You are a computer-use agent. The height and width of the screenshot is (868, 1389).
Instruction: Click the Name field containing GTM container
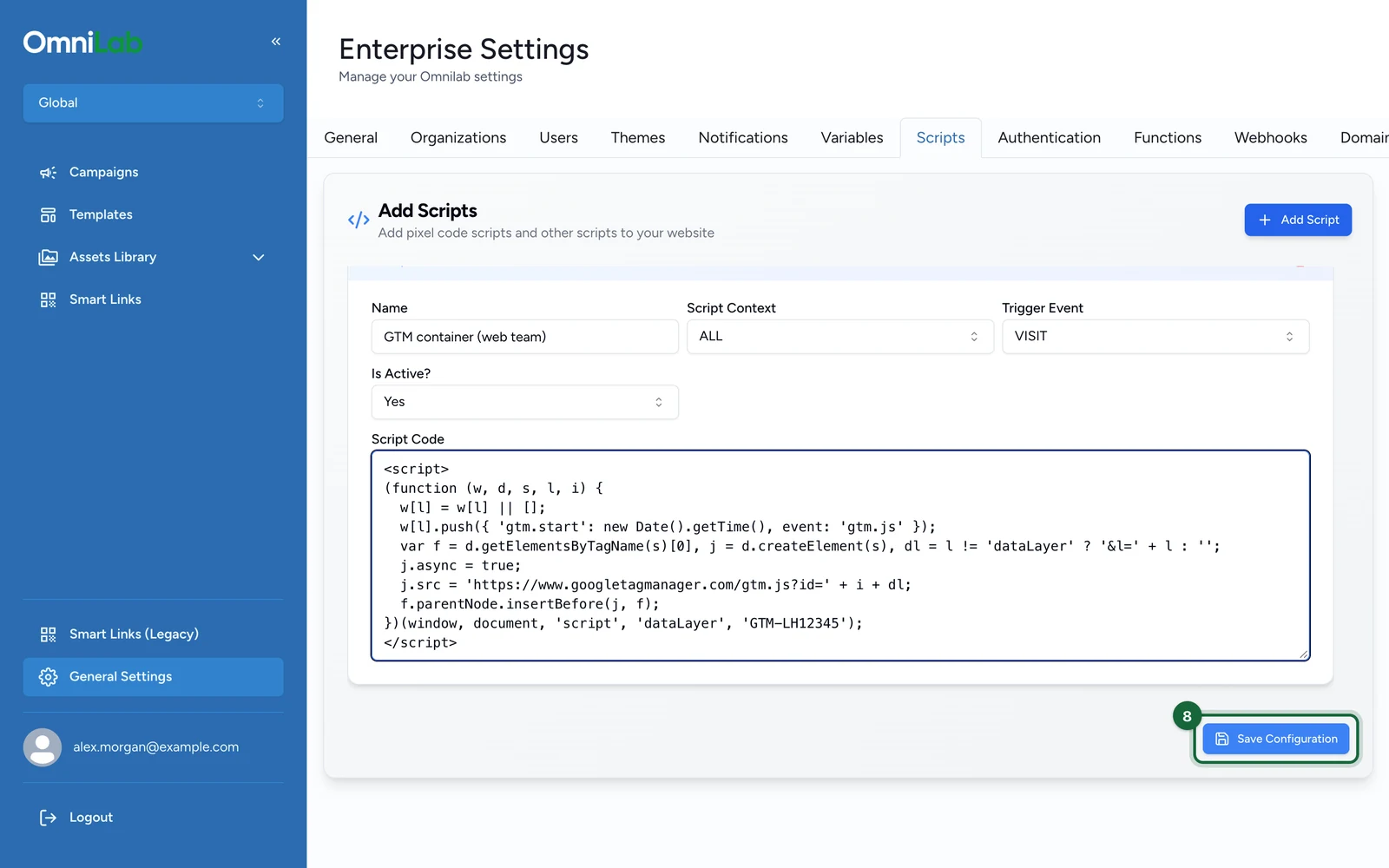(524, 337)
